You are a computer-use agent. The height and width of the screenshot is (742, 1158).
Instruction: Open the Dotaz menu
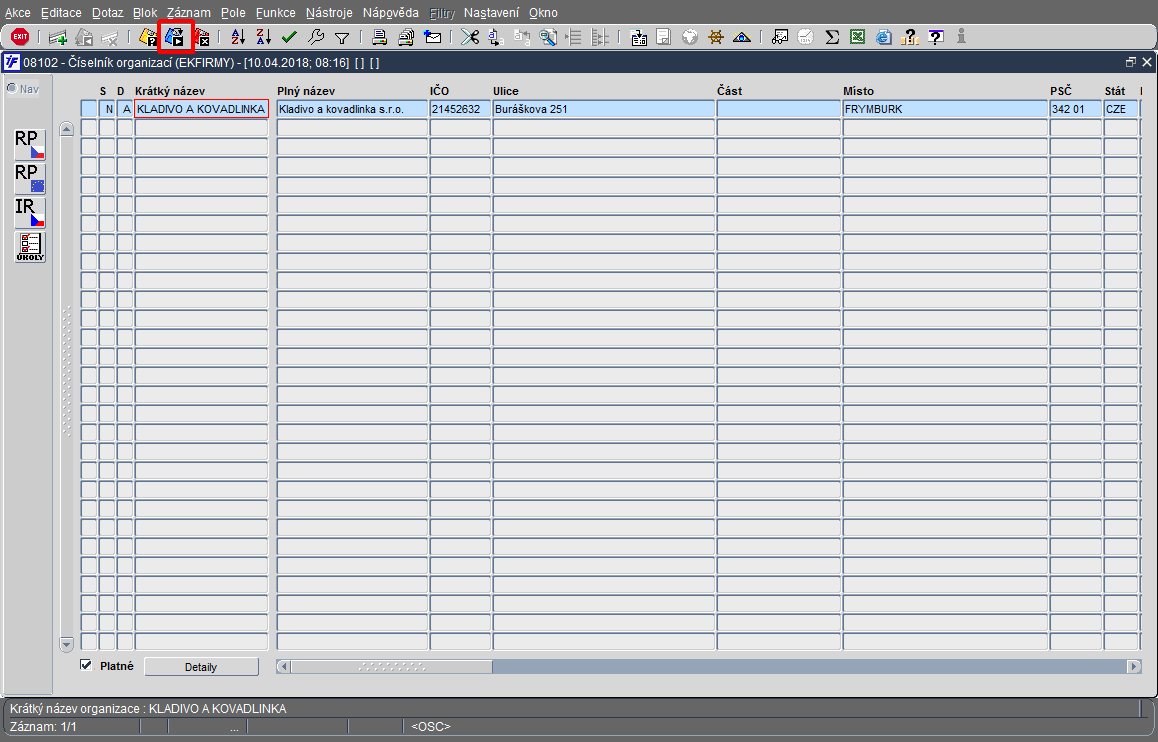click(x=108, y=13)
